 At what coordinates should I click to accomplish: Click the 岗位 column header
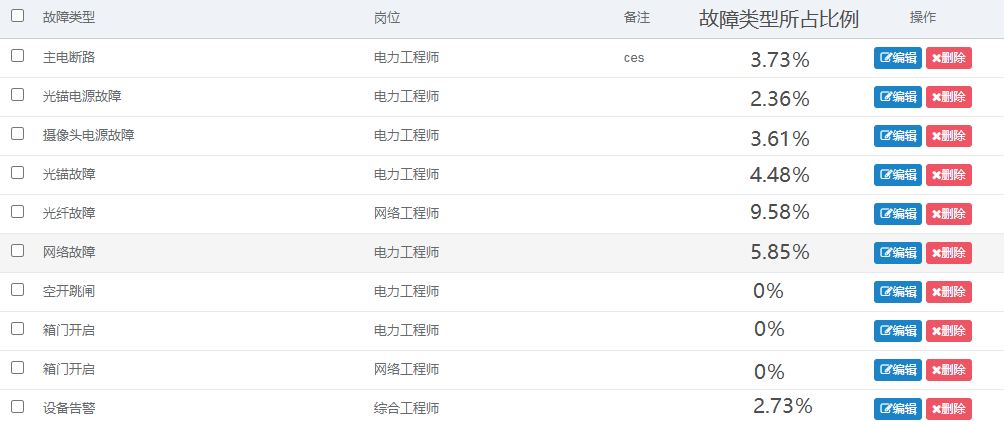click(x=386, y=18)
